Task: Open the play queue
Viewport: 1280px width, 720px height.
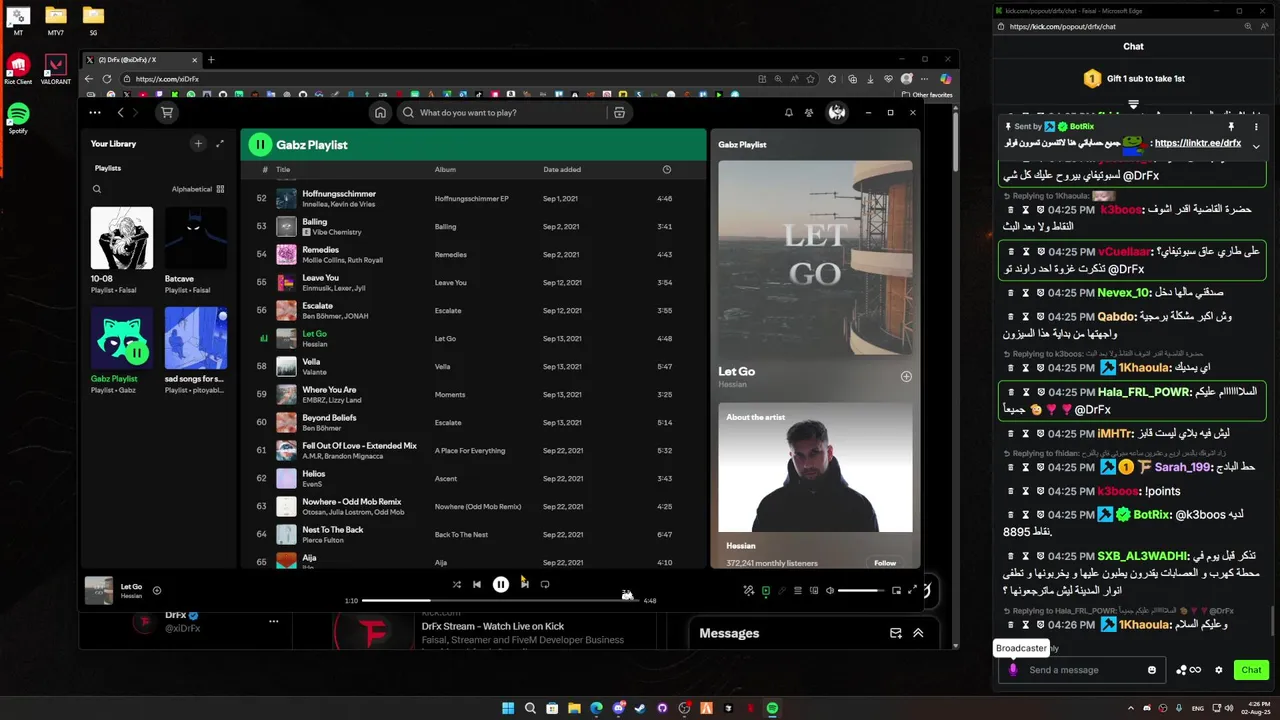Action: (x=798, y=591)
